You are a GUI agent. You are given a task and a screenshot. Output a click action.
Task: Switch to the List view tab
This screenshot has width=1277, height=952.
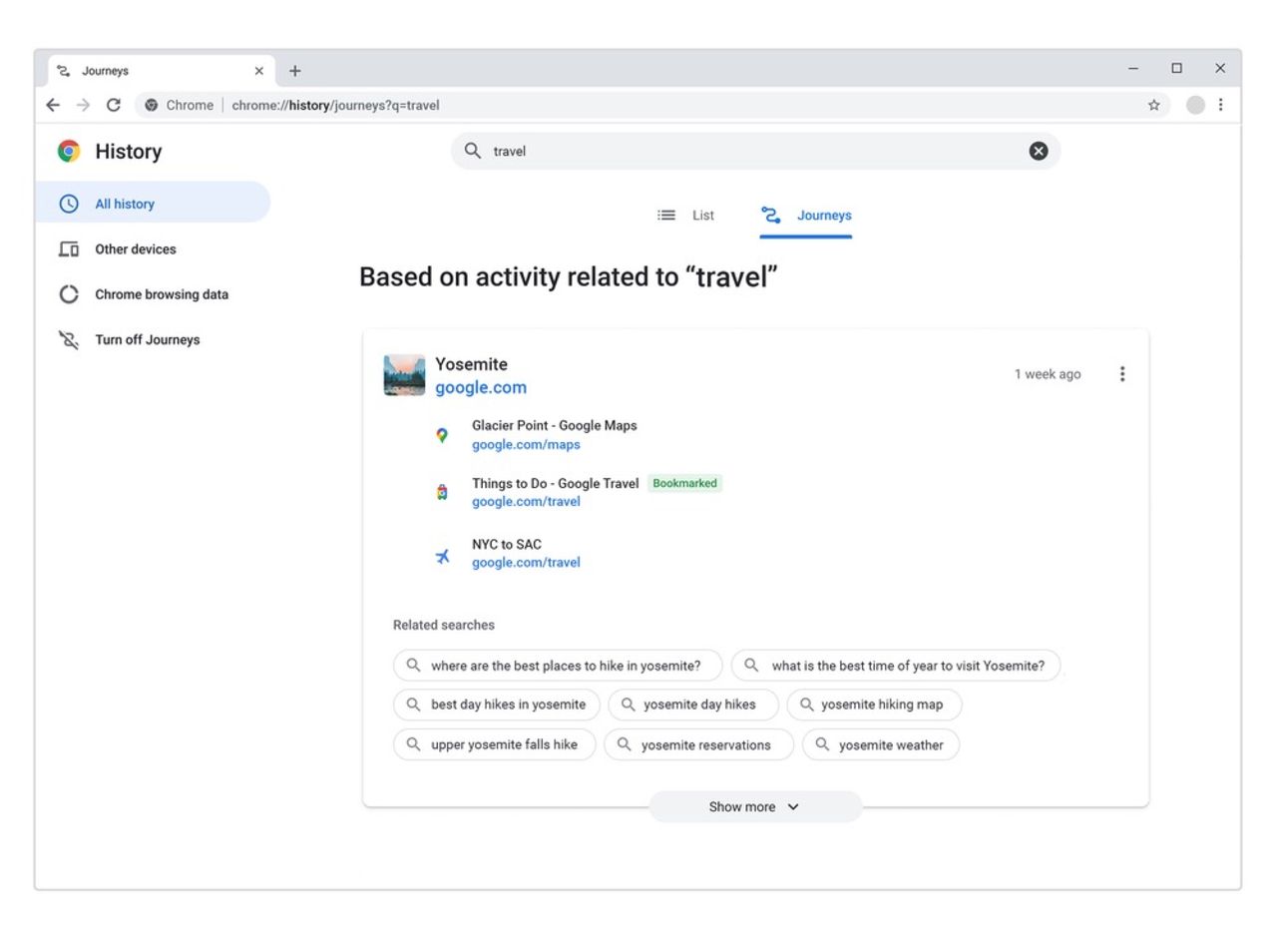pyautogui.click(x=686, y=216)
